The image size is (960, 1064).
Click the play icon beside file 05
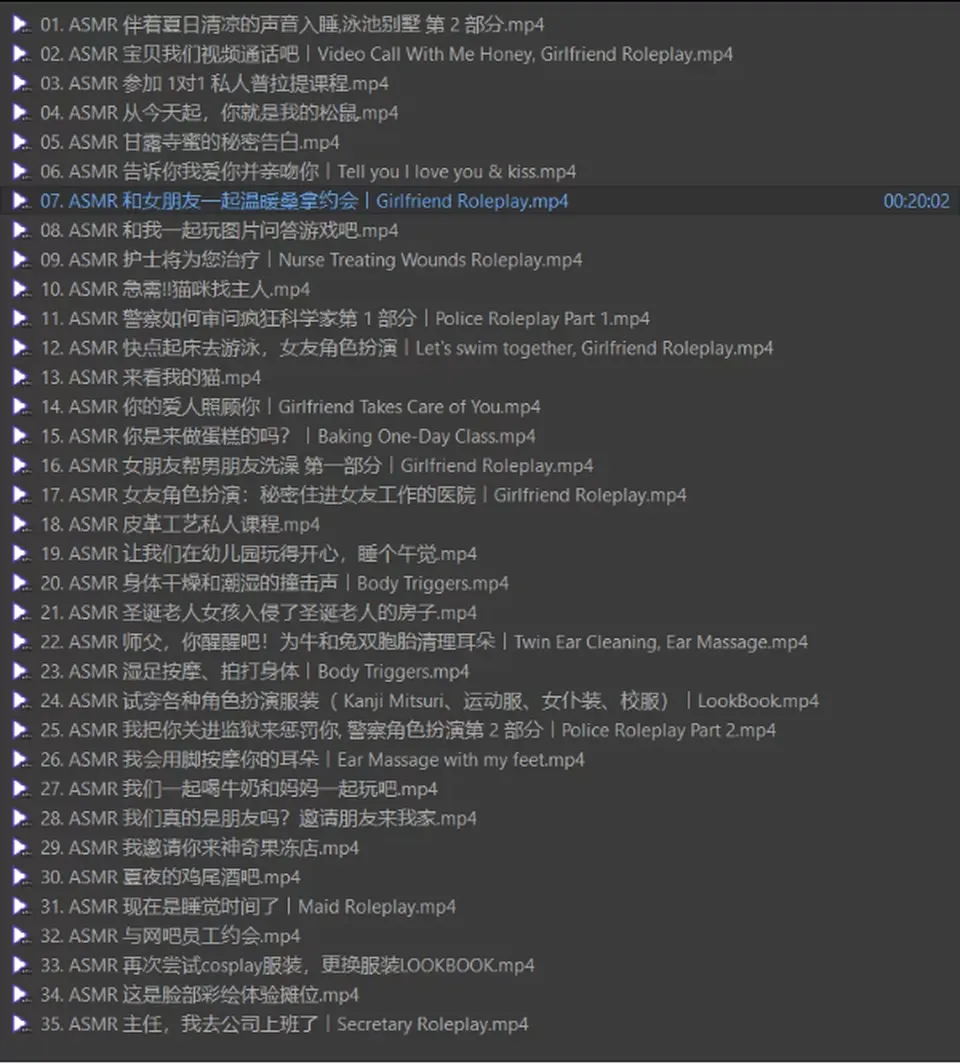(x=22, y=142)
